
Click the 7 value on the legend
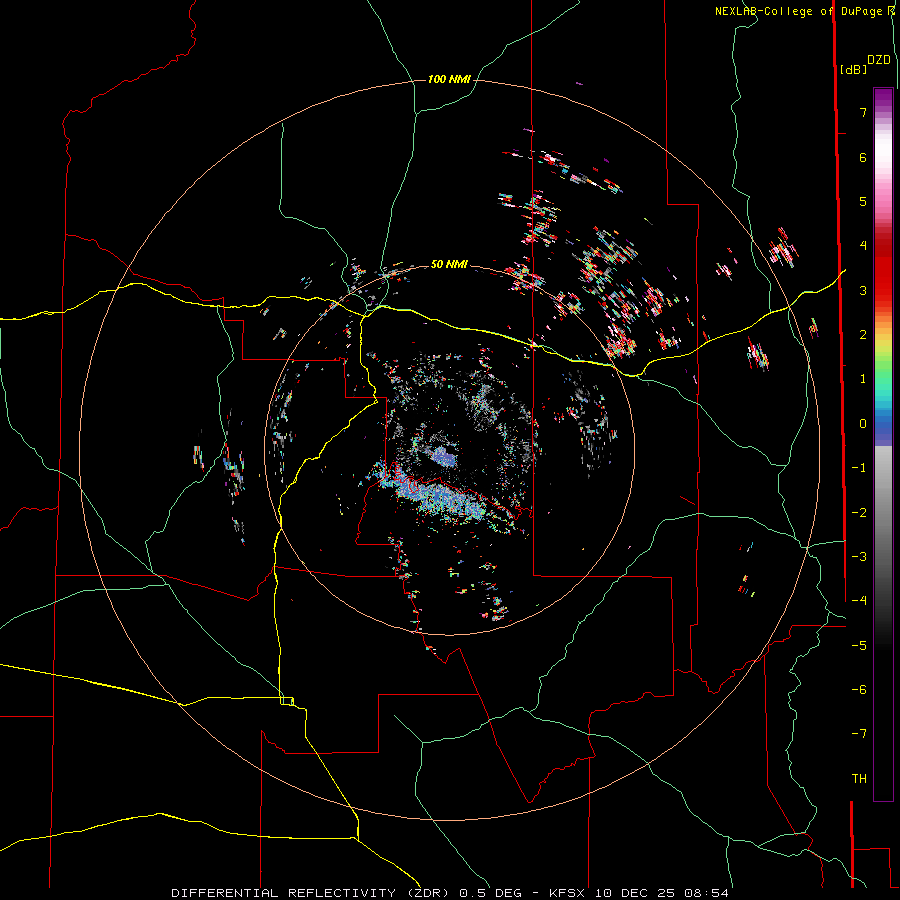pos(863,112)
